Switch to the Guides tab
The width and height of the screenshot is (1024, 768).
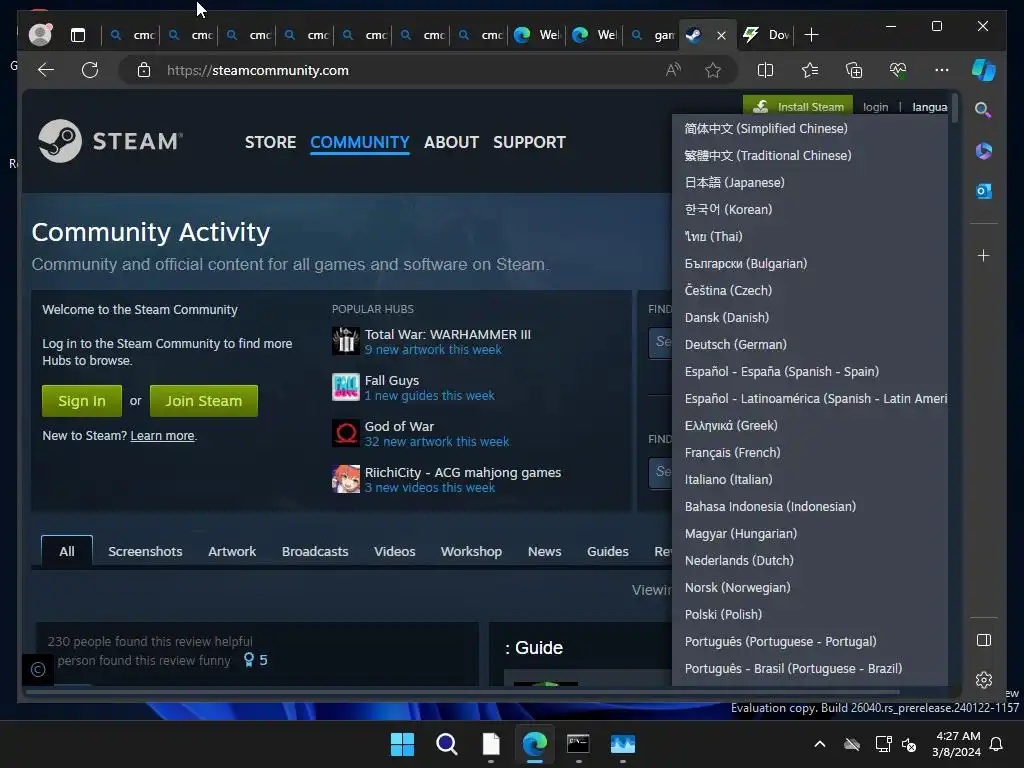coord(607,551)
